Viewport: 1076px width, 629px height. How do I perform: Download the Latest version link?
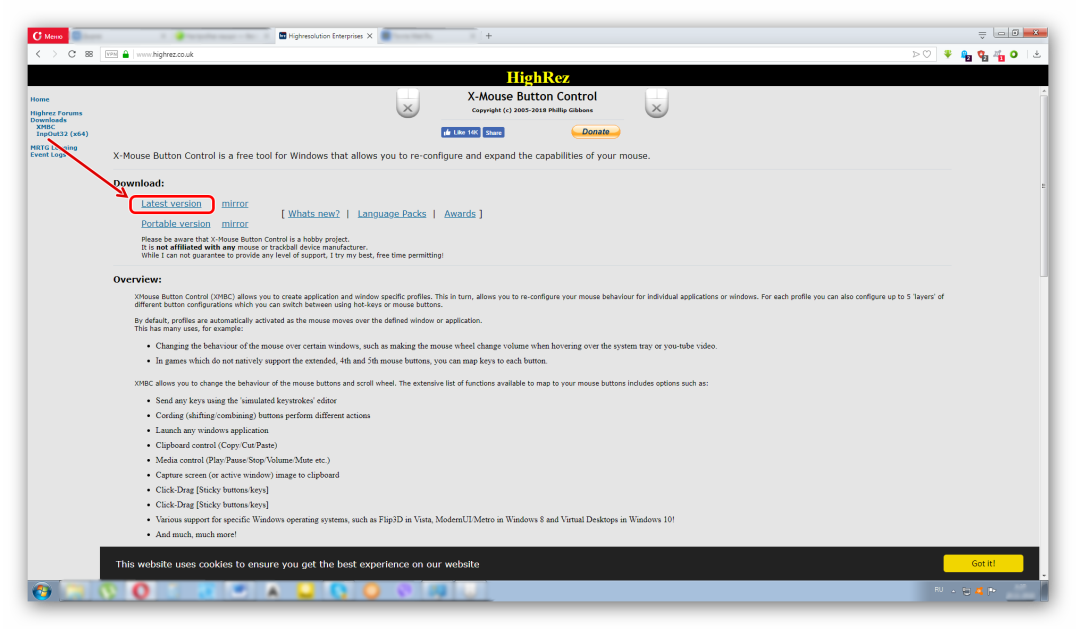tap(172, 204)
